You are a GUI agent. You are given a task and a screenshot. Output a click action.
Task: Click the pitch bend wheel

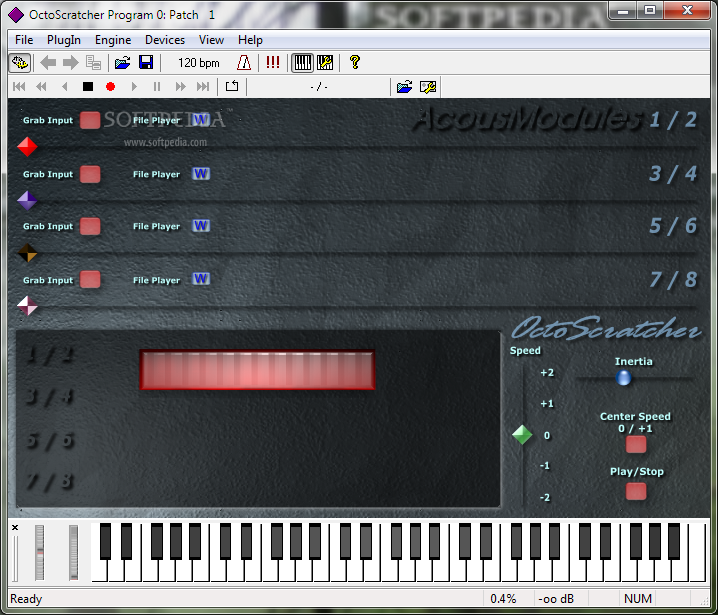40,553
